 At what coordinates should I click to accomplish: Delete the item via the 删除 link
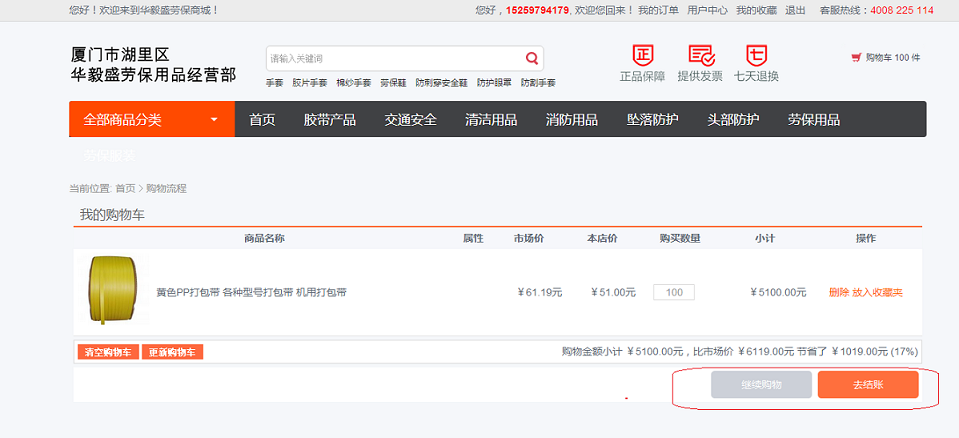tap(839, 292)
